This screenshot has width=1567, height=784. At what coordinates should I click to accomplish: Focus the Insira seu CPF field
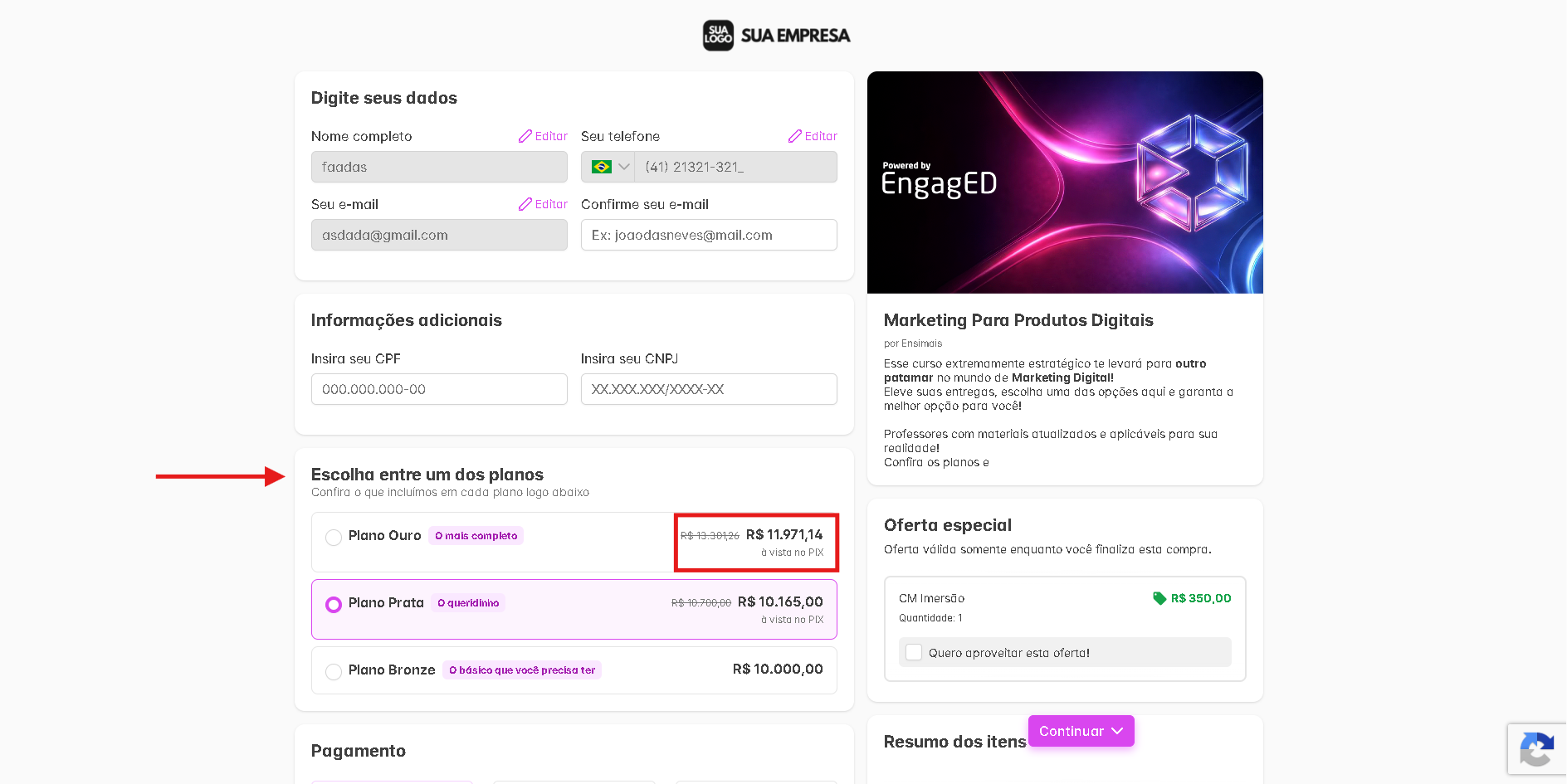(x=439, y=389)
